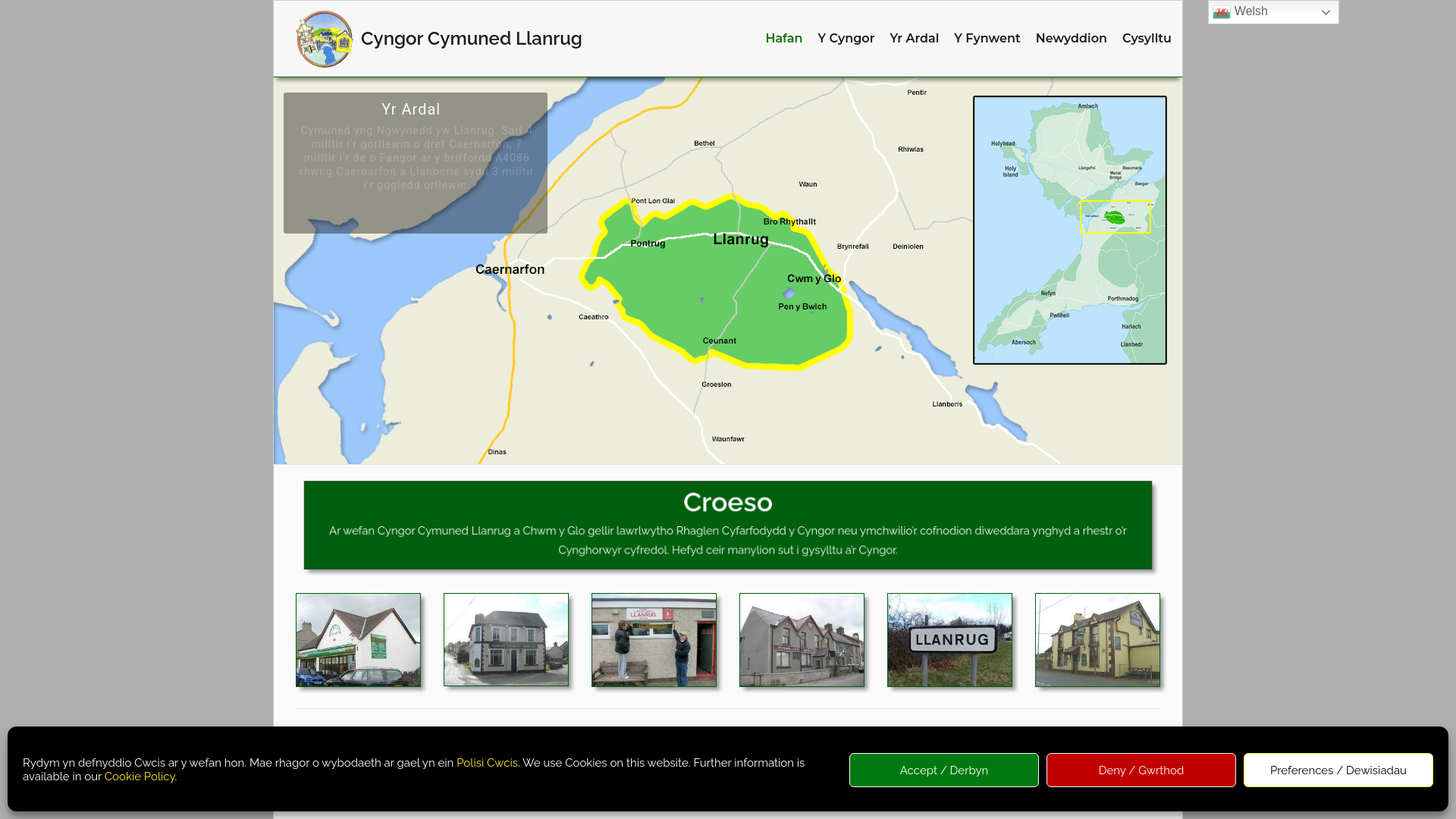The height and width of the screenshot is (819, 1456).
Task: Click the Deiniolen map label
Action: click(908, 246)
